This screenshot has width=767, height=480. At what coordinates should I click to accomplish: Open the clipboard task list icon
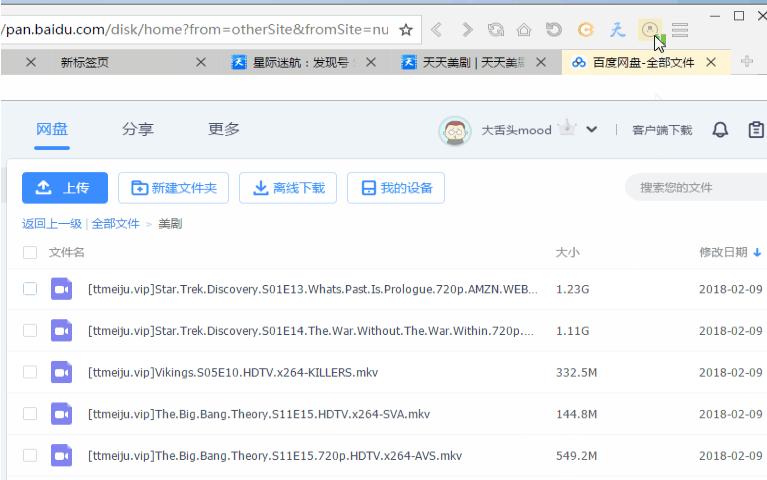[756, 130]
